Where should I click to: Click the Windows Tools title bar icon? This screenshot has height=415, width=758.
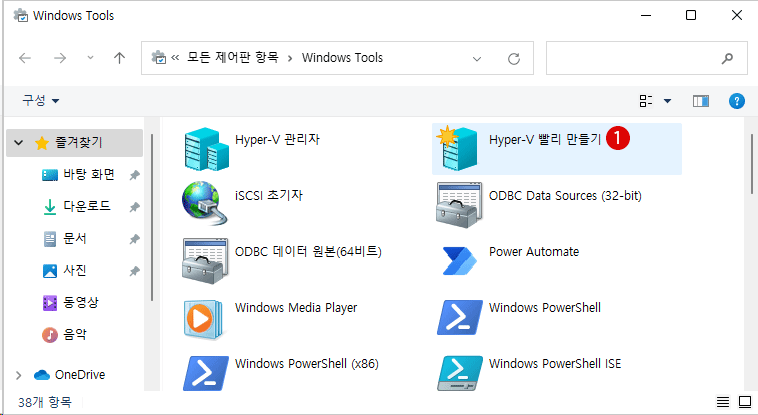click(x=21, y=15)
